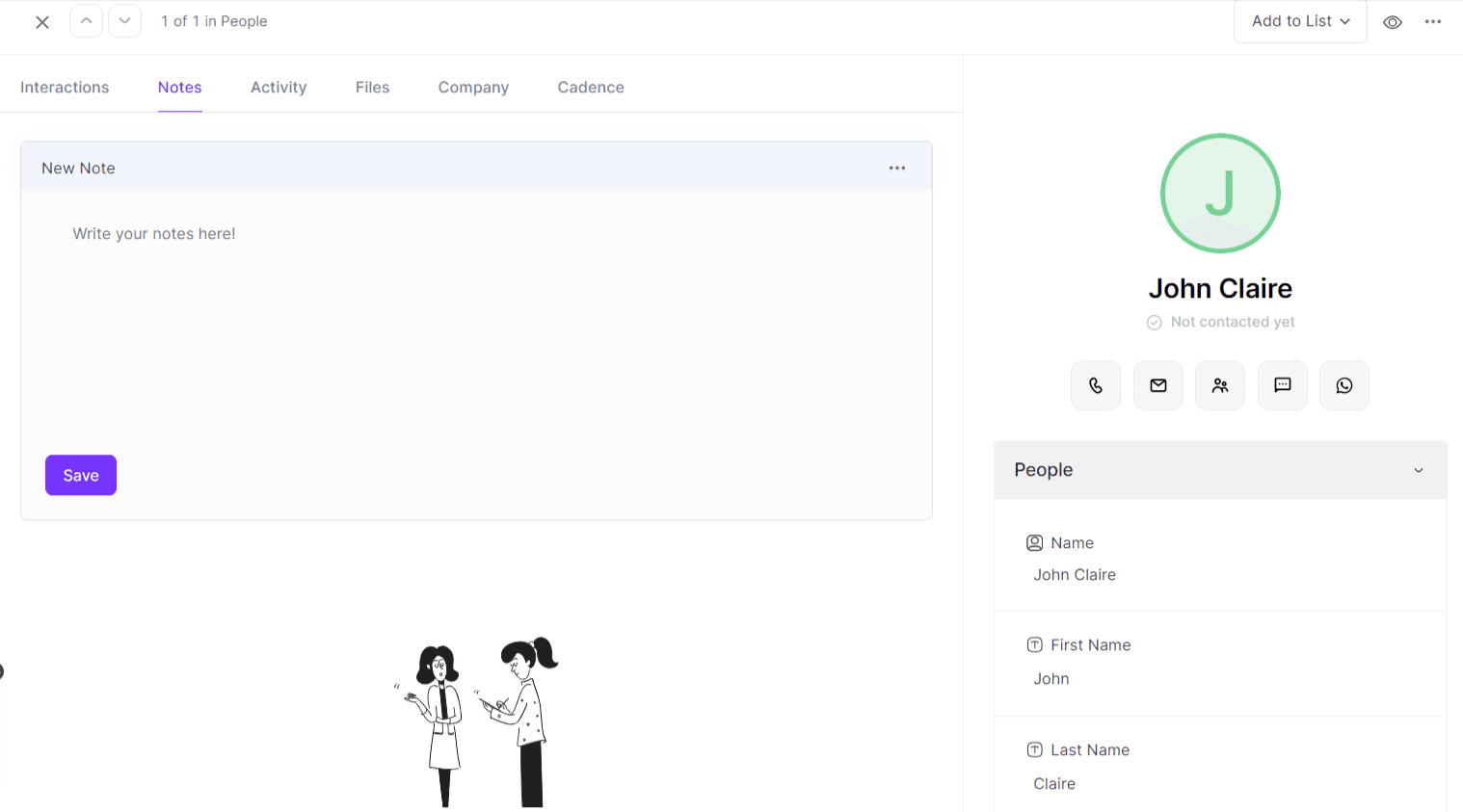
Task: Click the text message chat bubble icon
Action: coord(1282,384)
